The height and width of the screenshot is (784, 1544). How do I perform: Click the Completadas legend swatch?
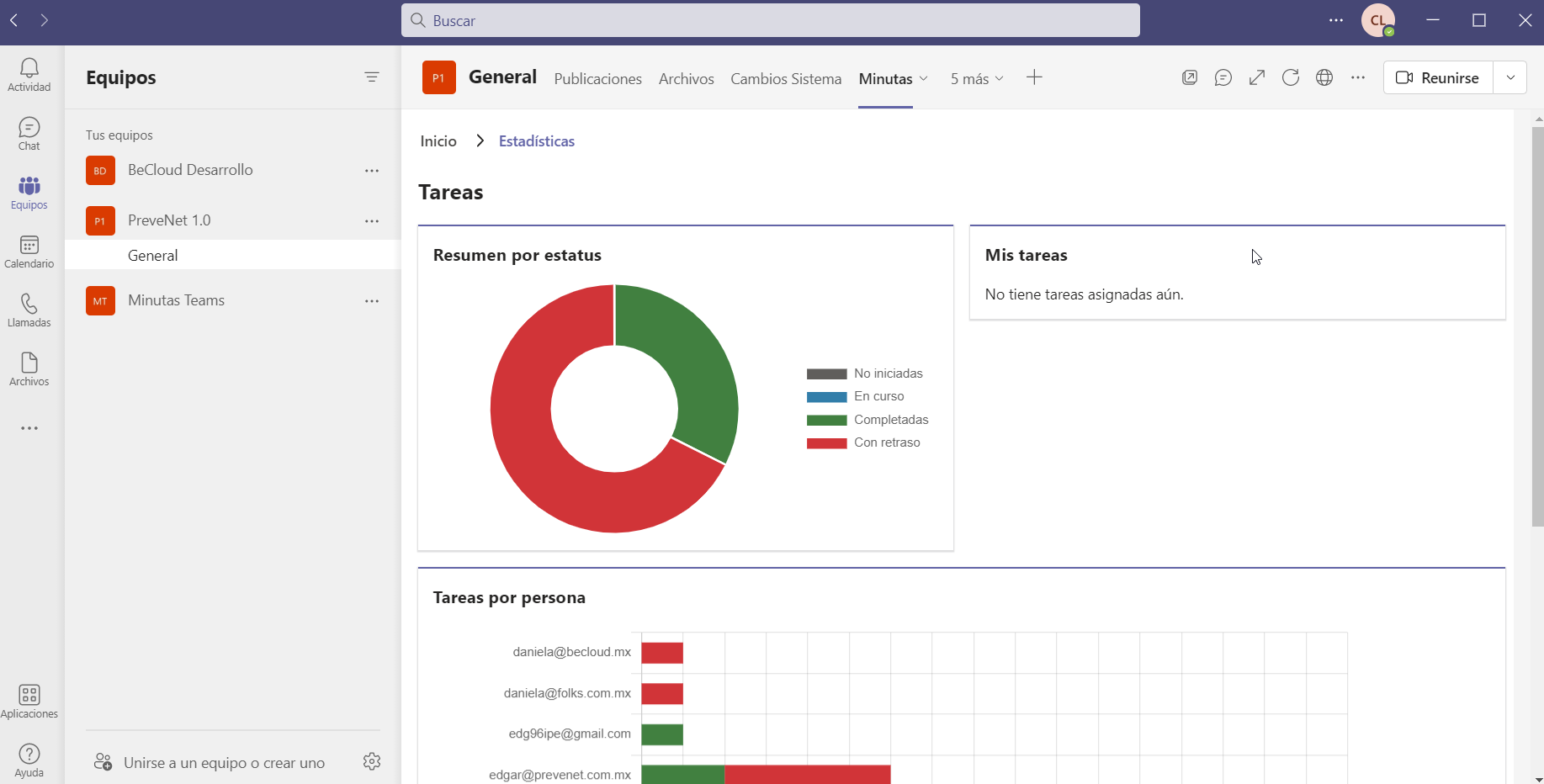[x=826, y=420]
